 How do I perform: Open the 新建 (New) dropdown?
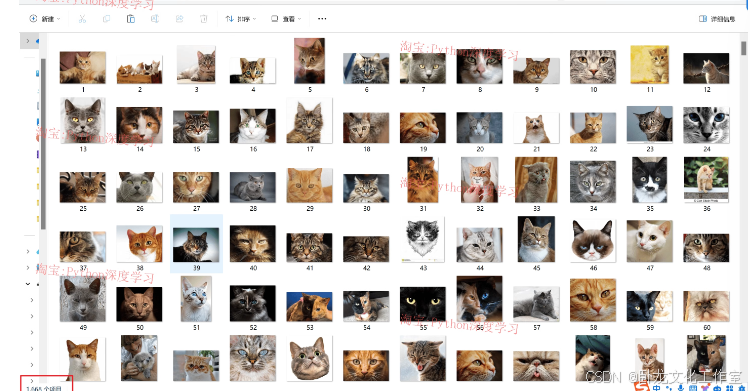point(45,19)
